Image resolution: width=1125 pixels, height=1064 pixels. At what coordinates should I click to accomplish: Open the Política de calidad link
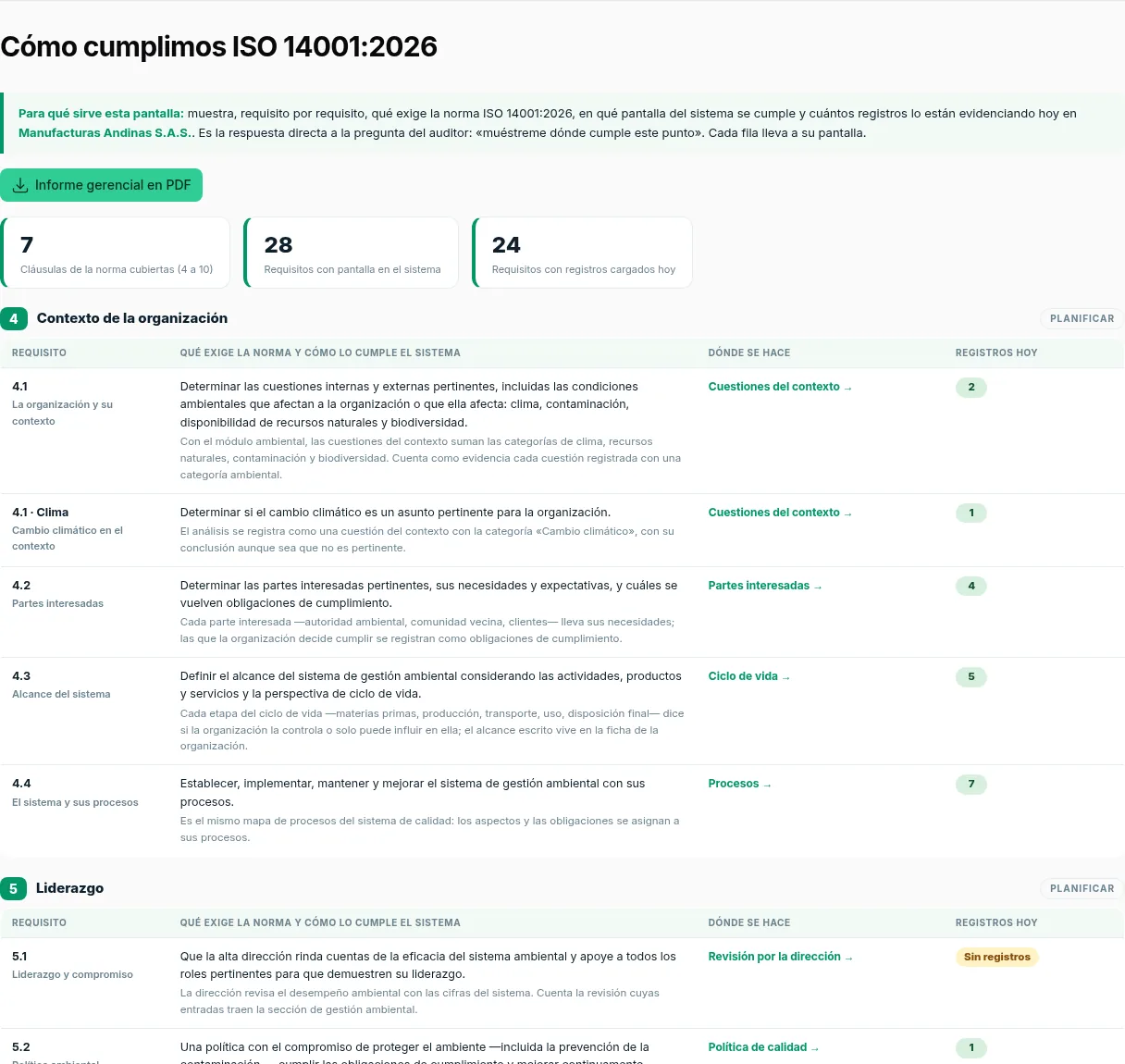point(763,1047)
